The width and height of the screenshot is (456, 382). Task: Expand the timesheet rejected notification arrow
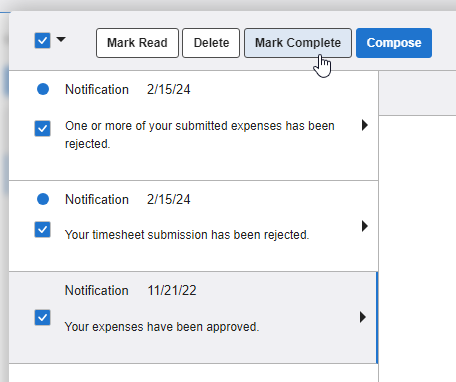coord(365,226)
